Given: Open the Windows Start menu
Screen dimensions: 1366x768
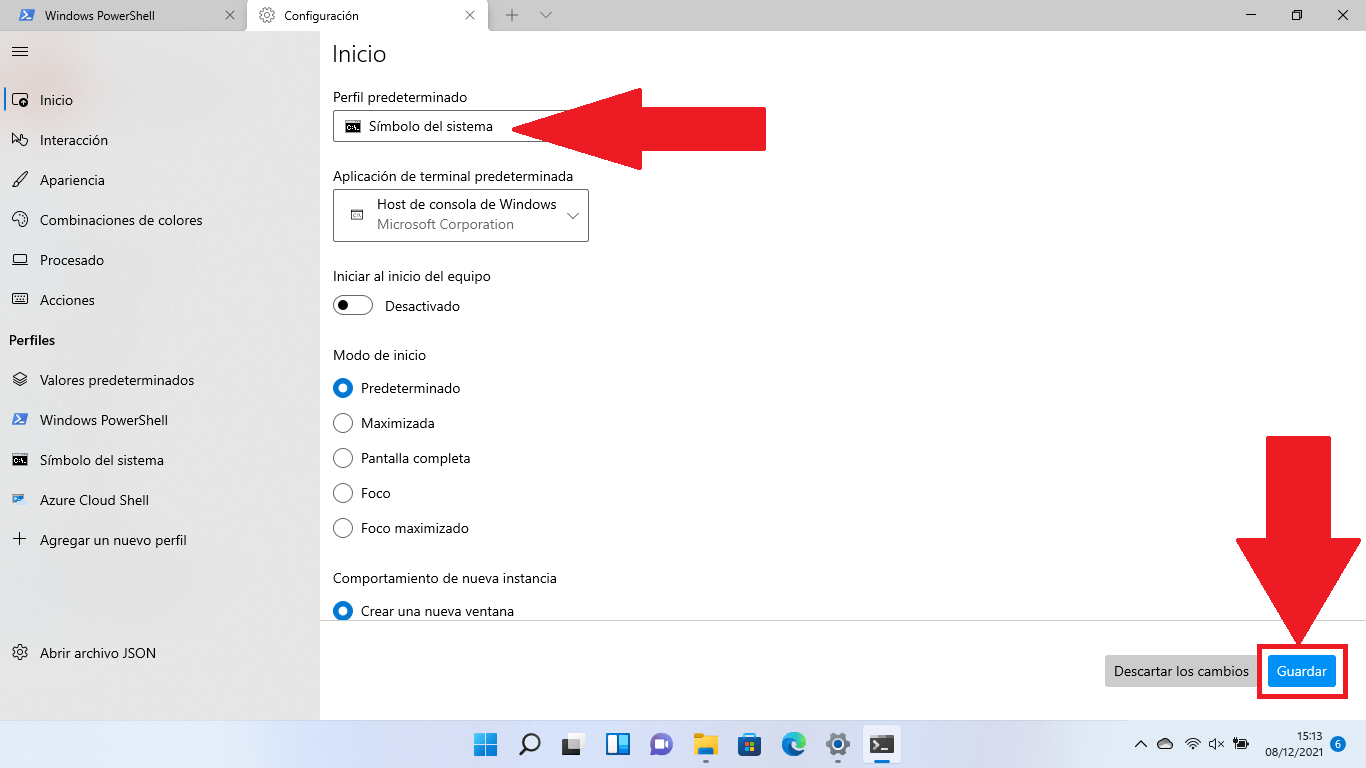Looking at the screenshot, I should (485, 744).
